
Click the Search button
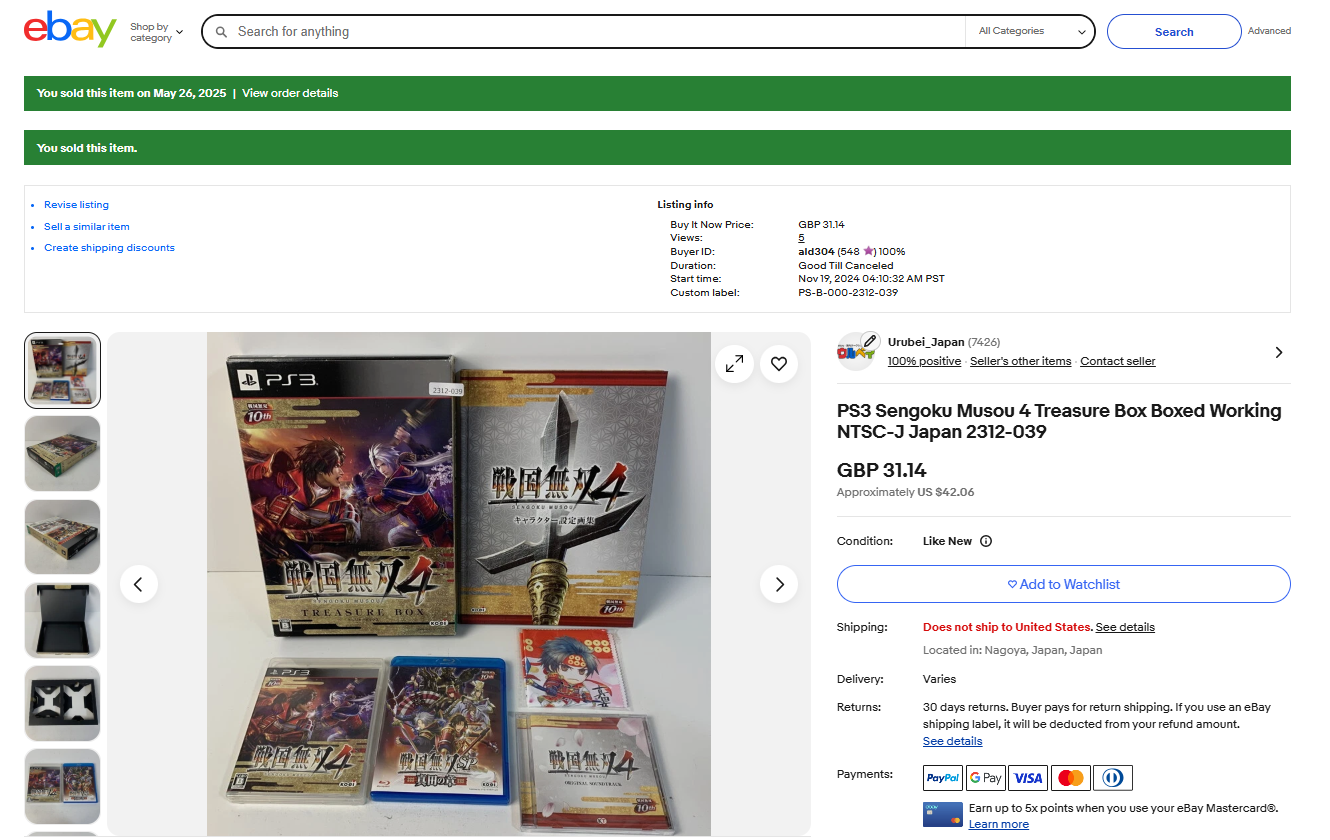(1174, 32)
